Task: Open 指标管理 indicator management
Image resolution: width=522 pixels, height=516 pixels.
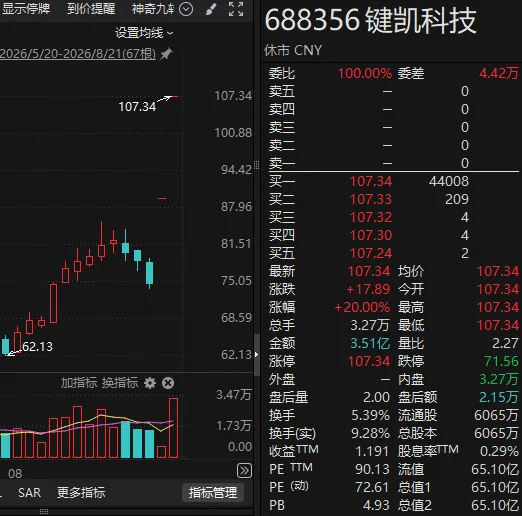Action: (213, 493)
